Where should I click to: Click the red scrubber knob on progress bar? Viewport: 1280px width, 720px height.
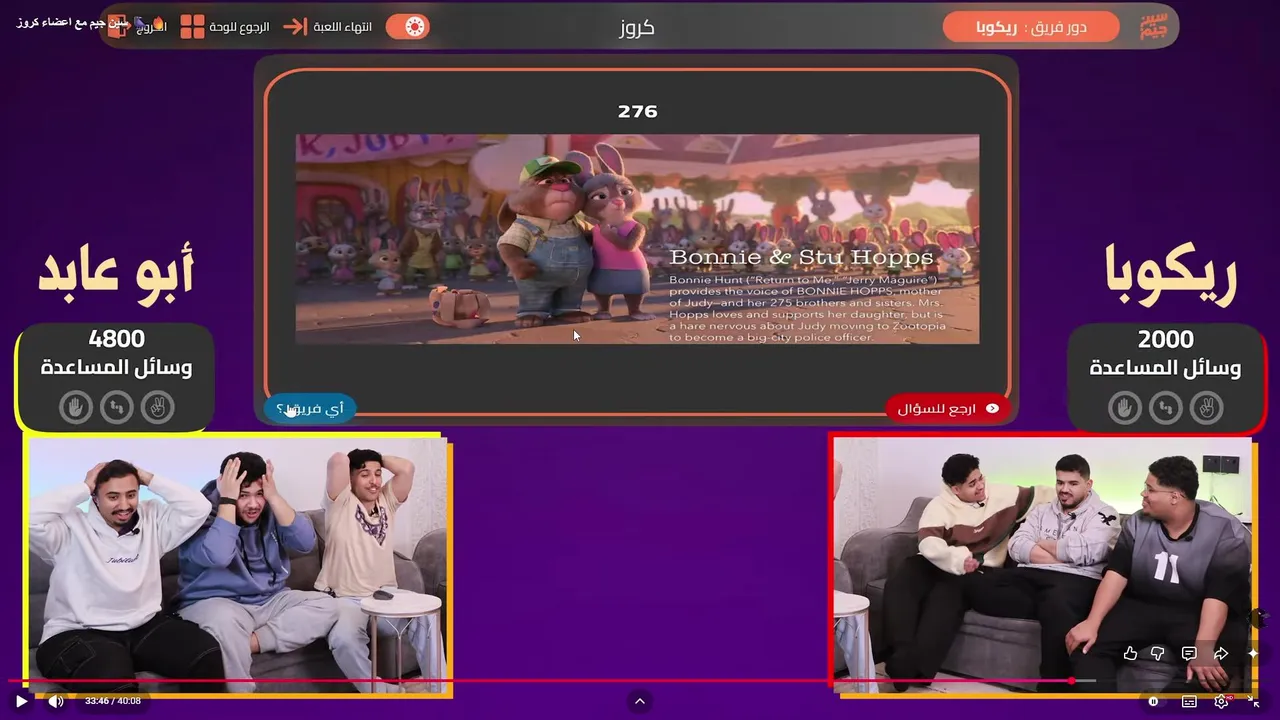click(x=1071, y=681)
